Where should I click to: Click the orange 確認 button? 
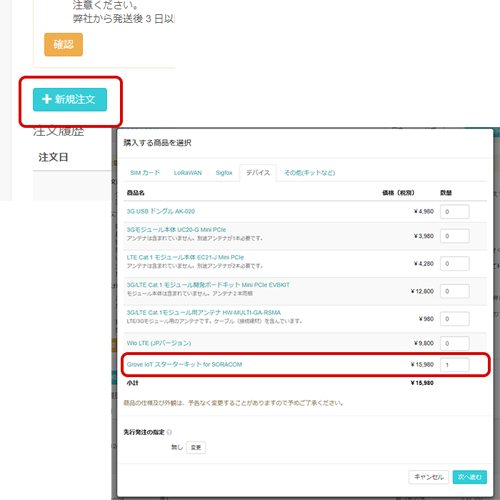tap(63, 44)
